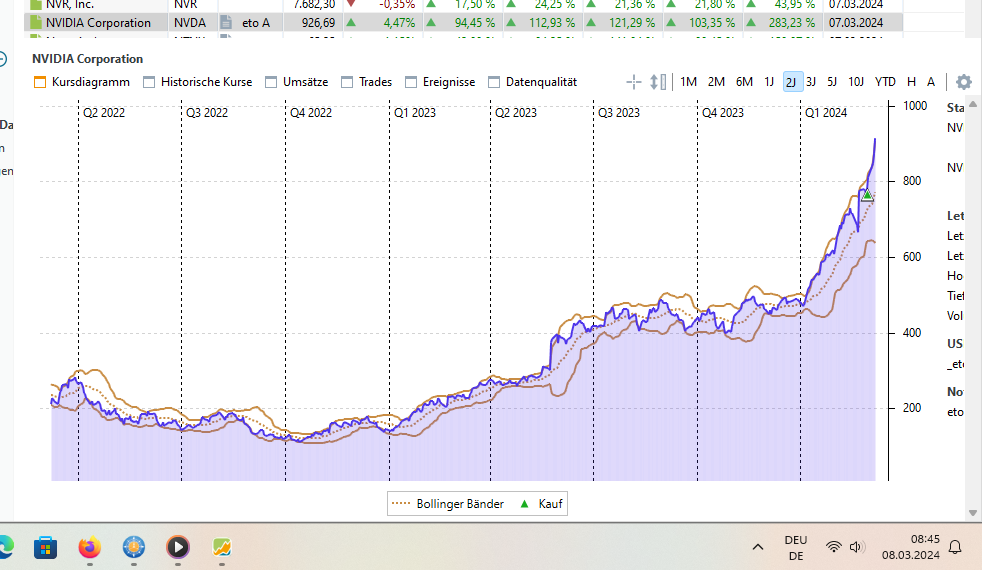Enable the Datenqualität checkbox

click(x=494, y=82)
